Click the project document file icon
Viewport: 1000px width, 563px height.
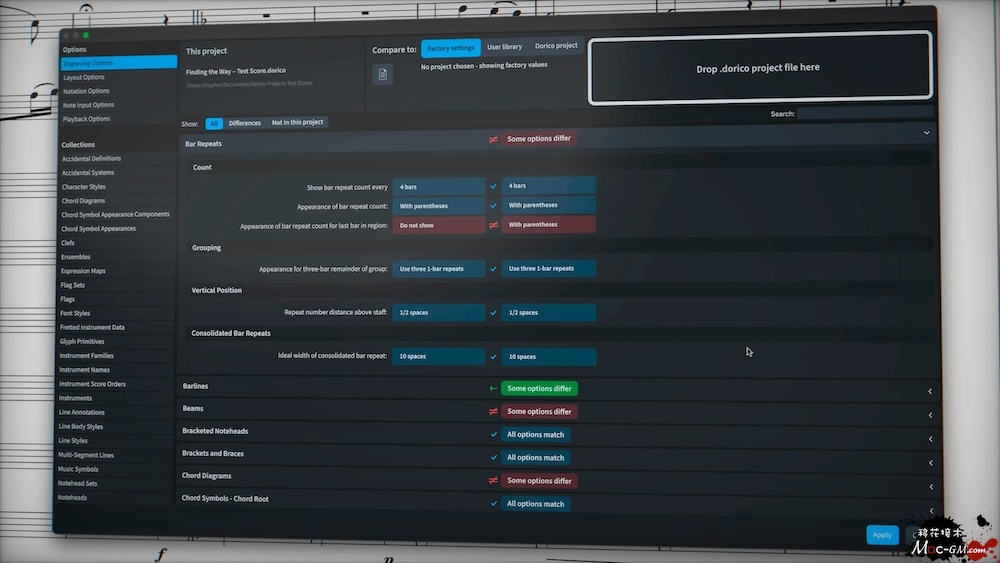pyautogui.click(x=382, y=74)
